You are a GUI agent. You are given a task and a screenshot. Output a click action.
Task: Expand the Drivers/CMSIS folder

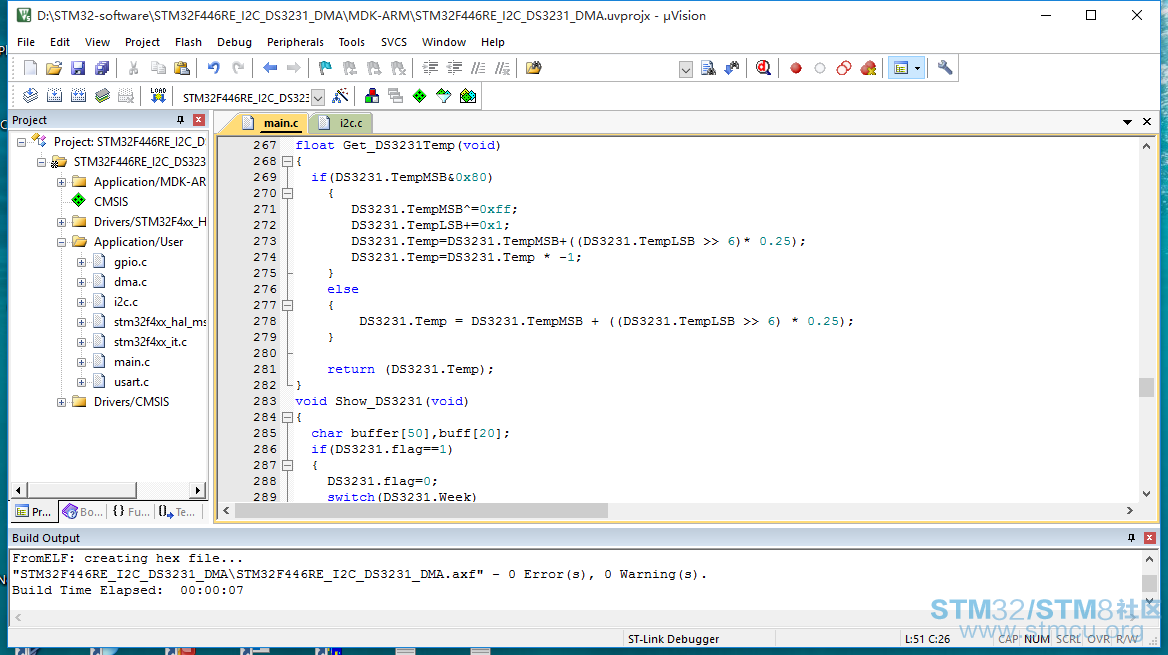pyautogui.click(x=62, y=402)
